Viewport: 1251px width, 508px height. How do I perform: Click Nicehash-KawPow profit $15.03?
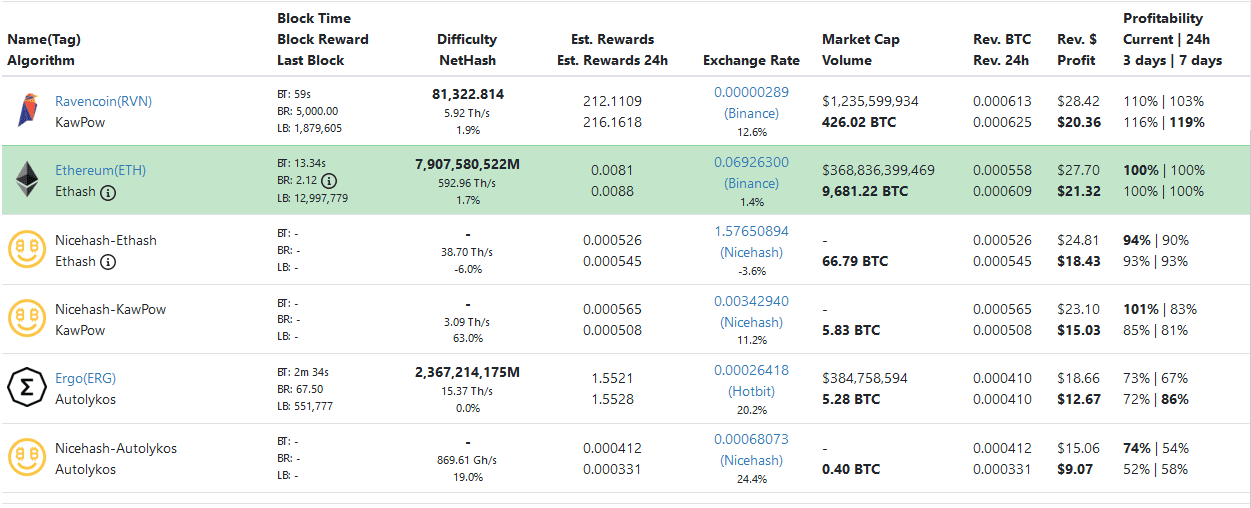click(x=1079, y=330)
